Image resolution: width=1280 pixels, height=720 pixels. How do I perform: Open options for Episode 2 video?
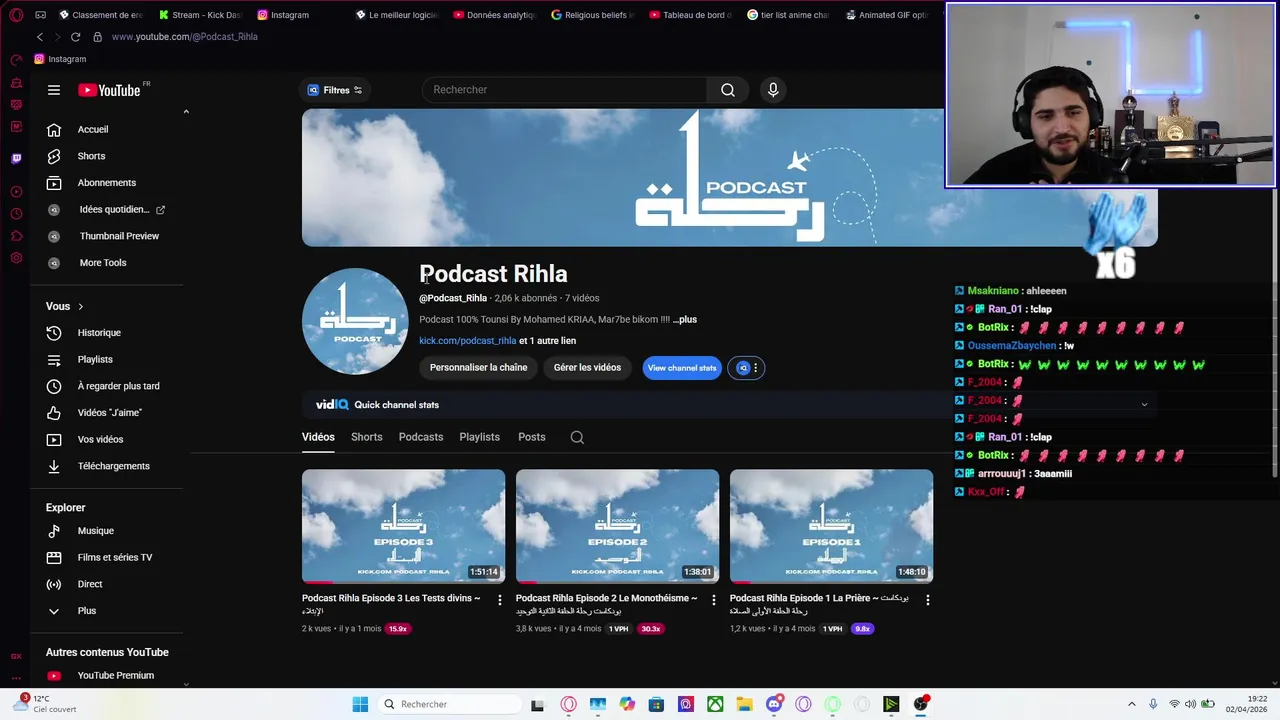(713, 600)
